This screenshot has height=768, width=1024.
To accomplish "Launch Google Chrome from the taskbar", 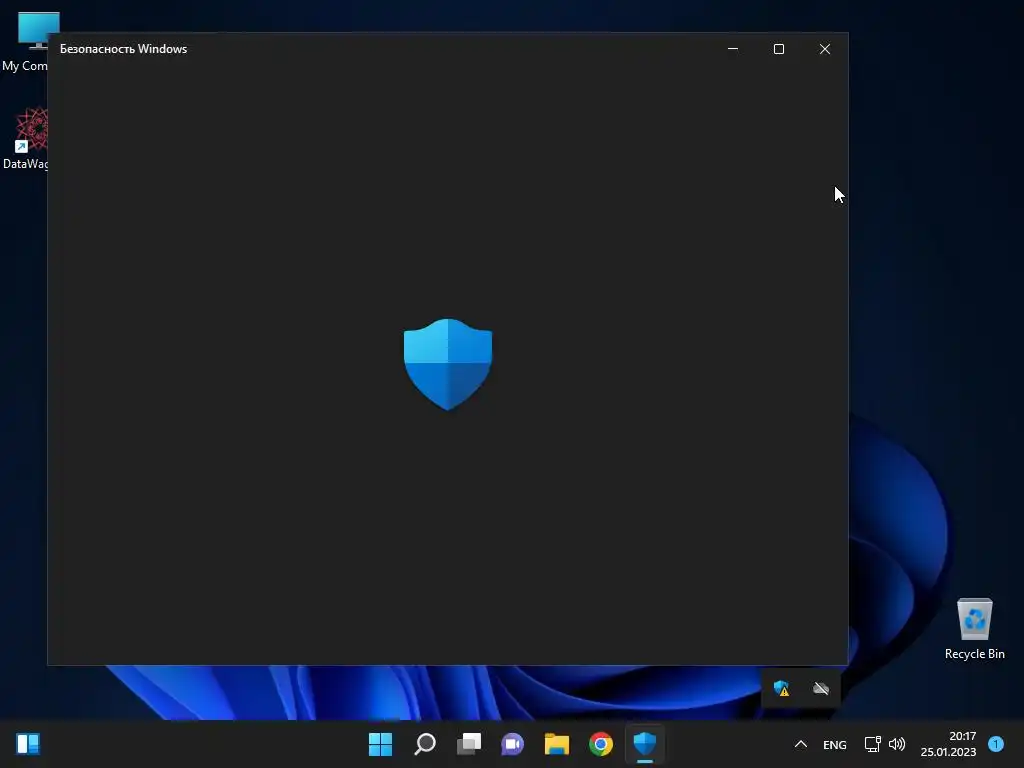I will [601, 744].
